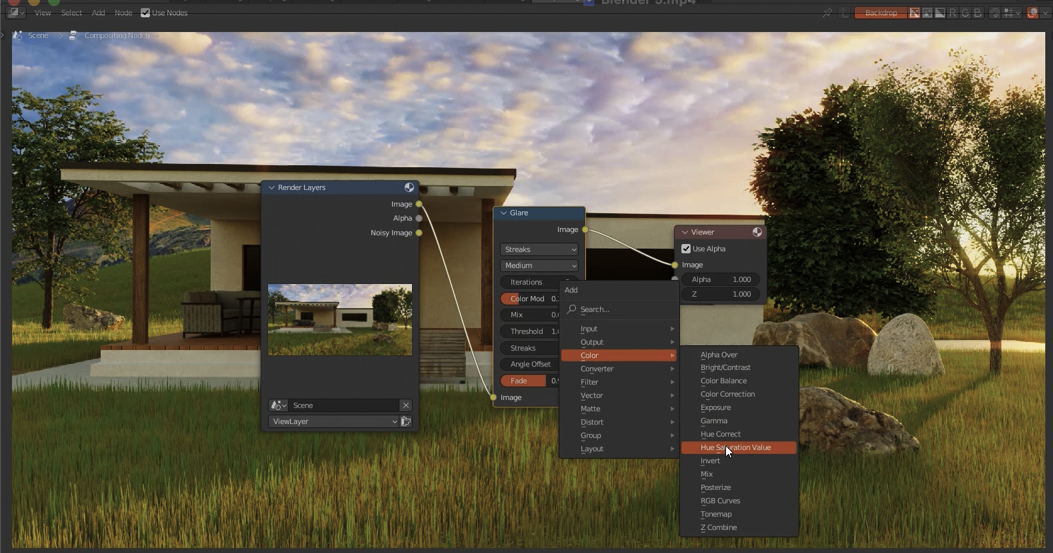Collapse the Glare node
Image resolution: width=1053 pixels, height=553 pixels.
(x=504, y=213)
